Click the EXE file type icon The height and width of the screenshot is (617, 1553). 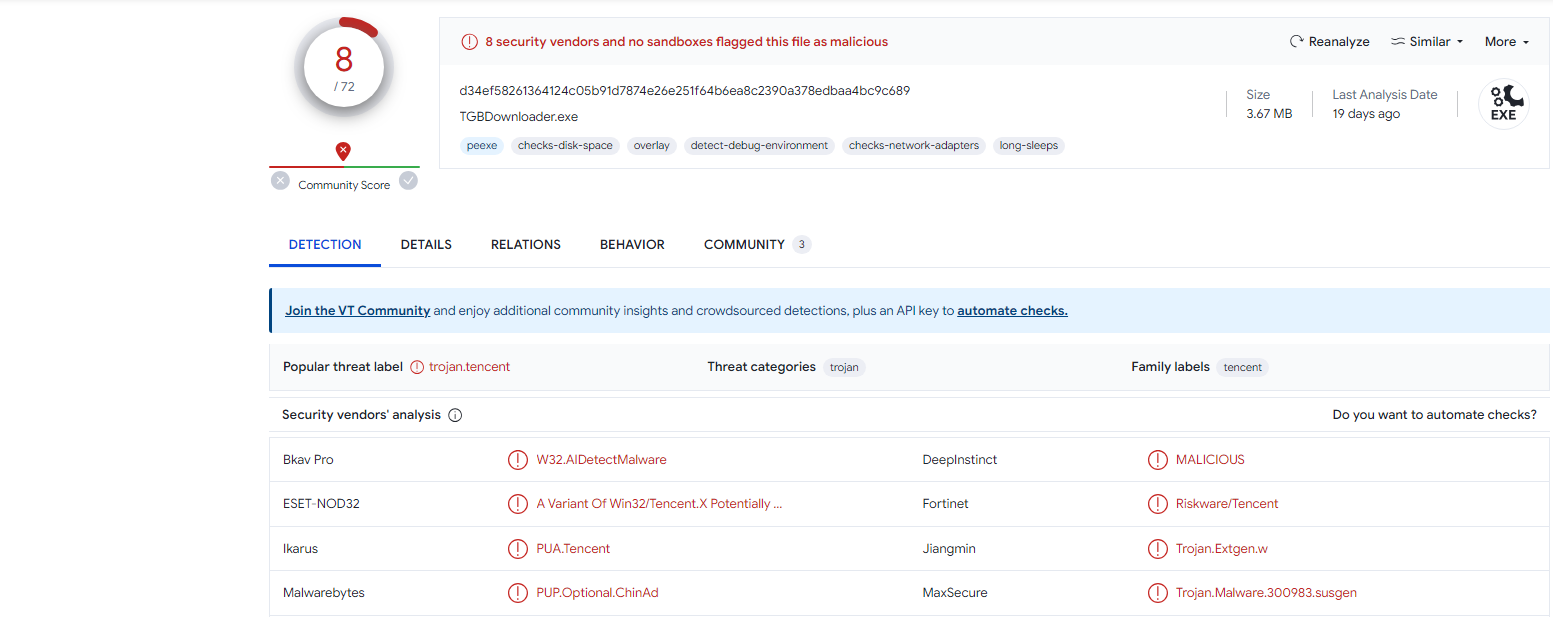(x=1503, y=104)
